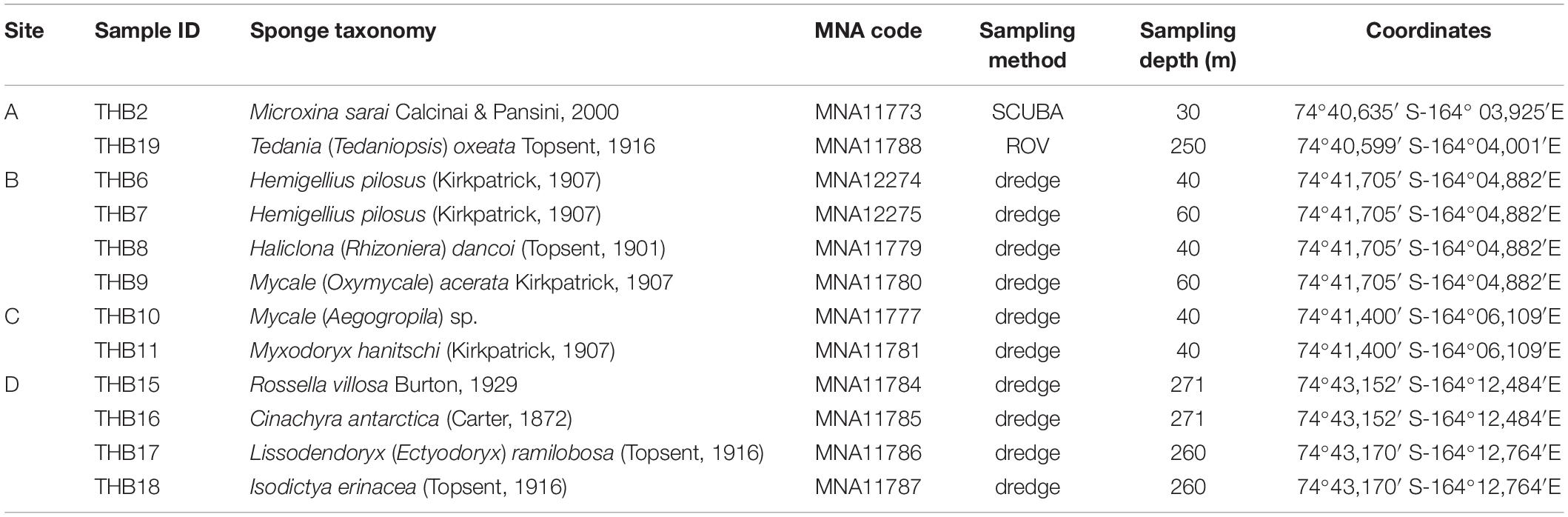Click the Coordinates column header
The height and width of the screenshot is (517, 1568).
pyautogui.click(x=1428, y=31)
